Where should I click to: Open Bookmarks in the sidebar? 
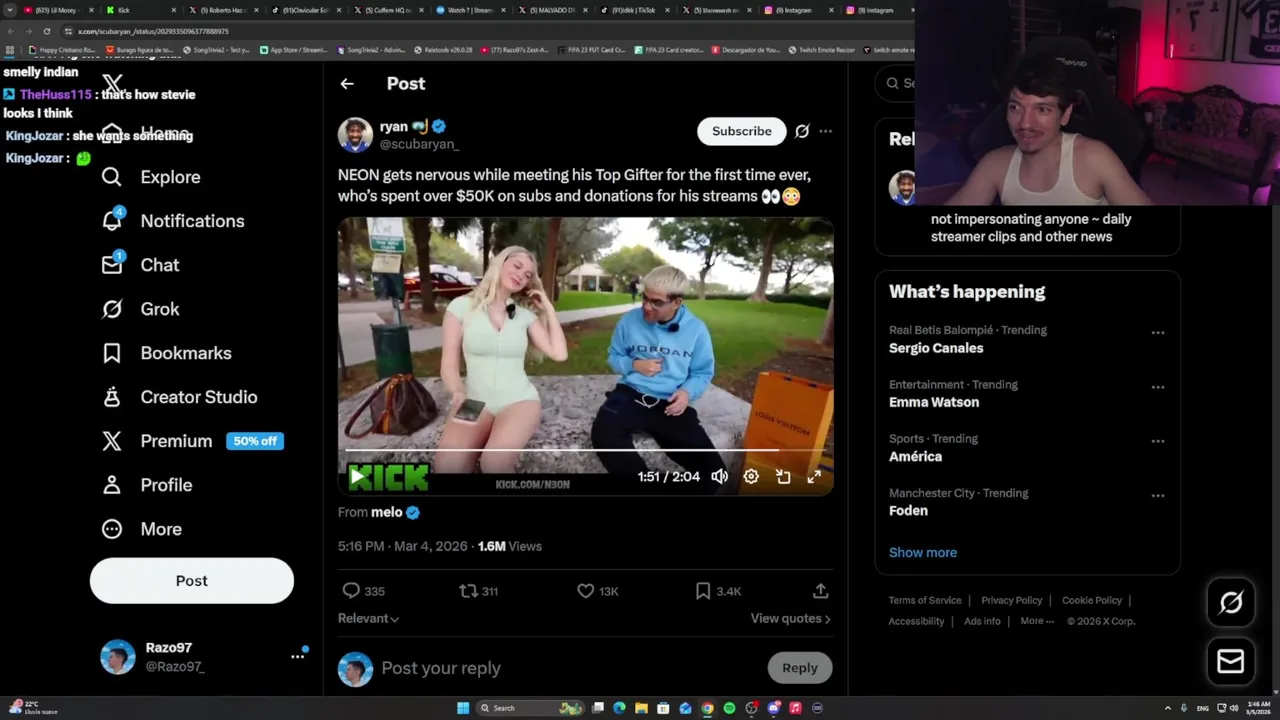(x=166, y=353)
